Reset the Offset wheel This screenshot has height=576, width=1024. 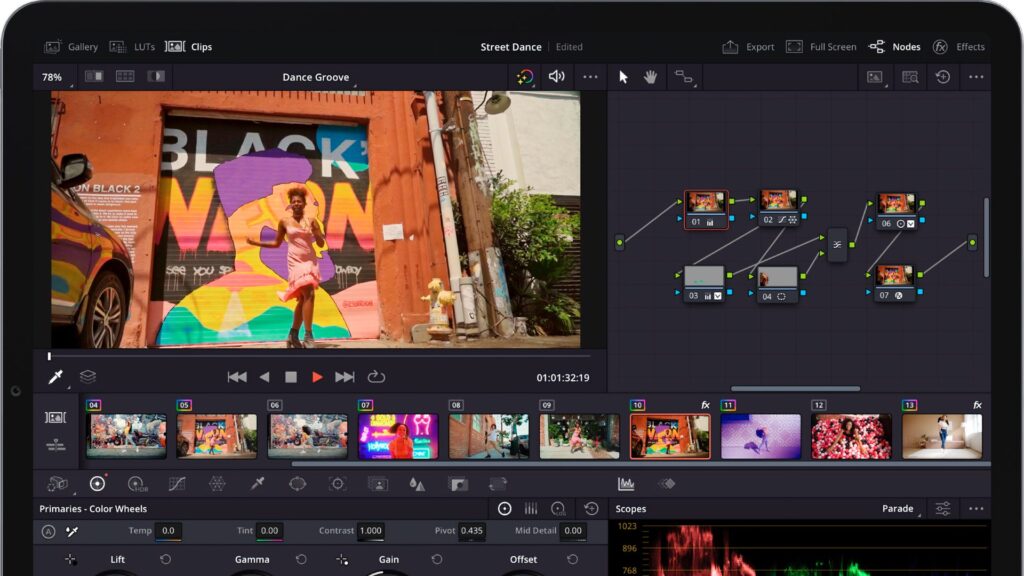tap(572, 560)
